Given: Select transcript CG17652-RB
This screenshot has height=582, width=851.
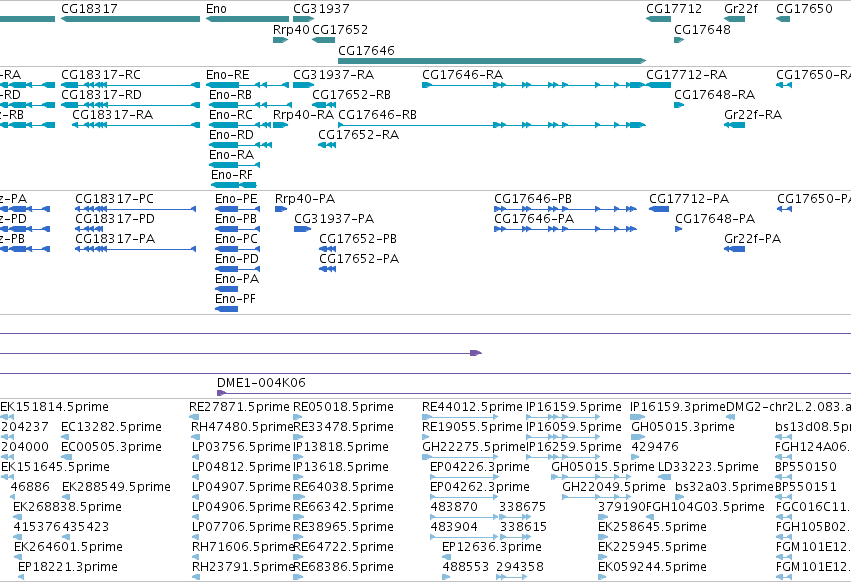Looking at the screenshot, I should [351, 94].
